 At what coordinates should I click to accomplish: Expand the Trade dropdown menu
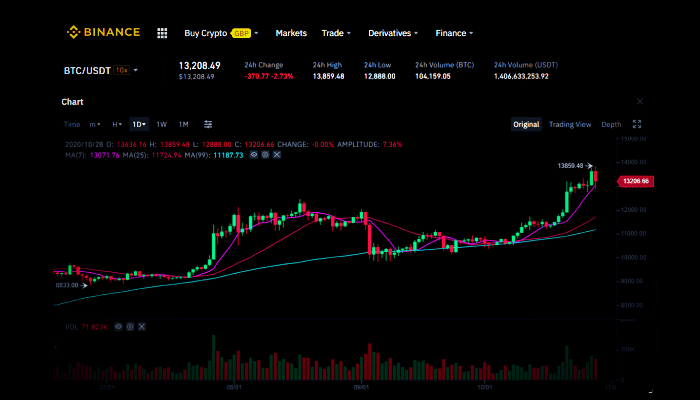point(336,33)
